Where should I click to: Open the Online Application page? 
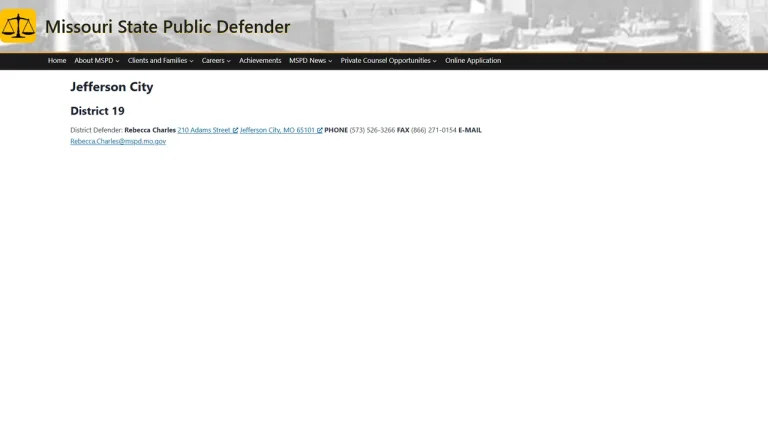tap(473, 61)
